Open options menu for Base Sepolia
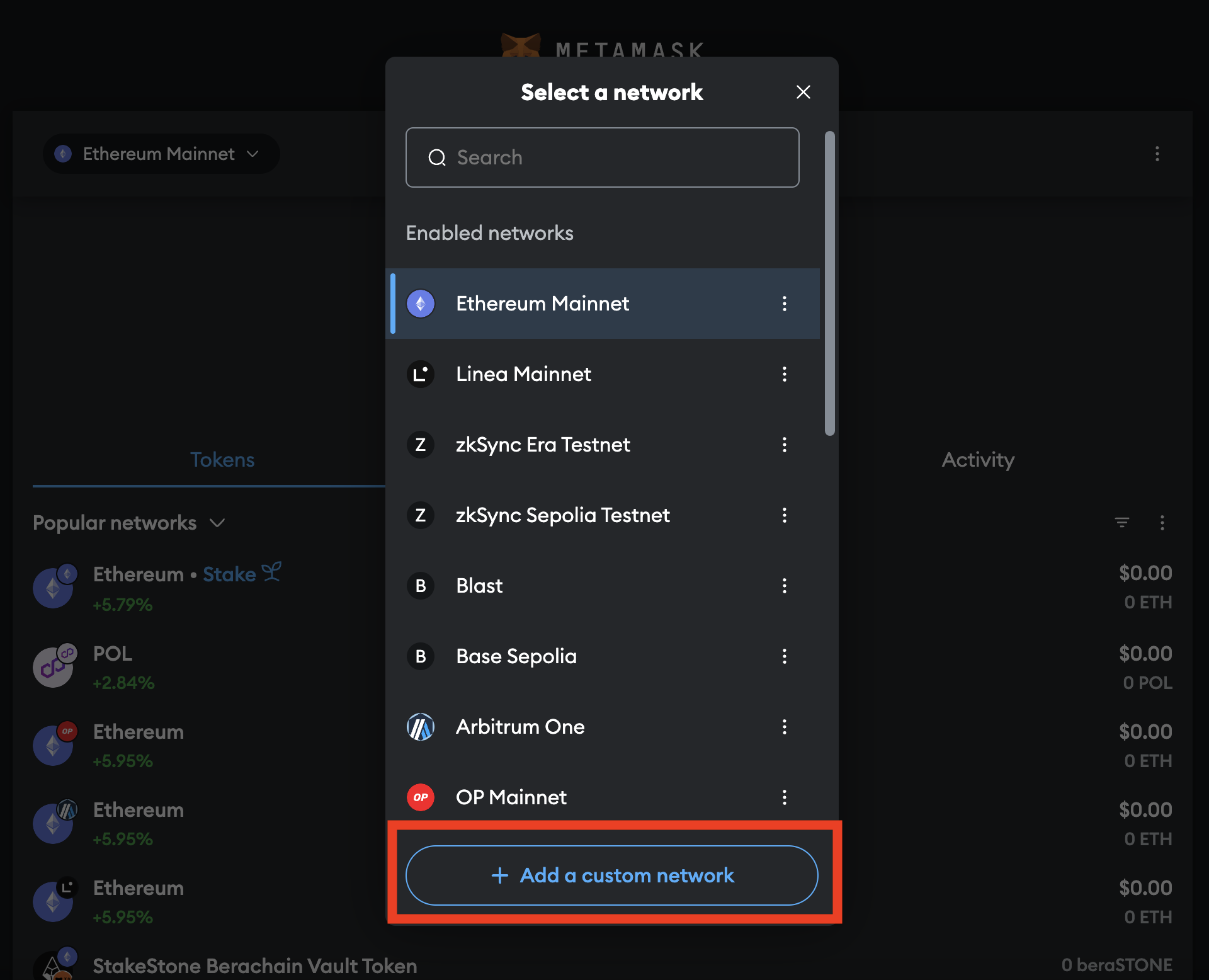The image size is (1209, 980). click(785, 656)
